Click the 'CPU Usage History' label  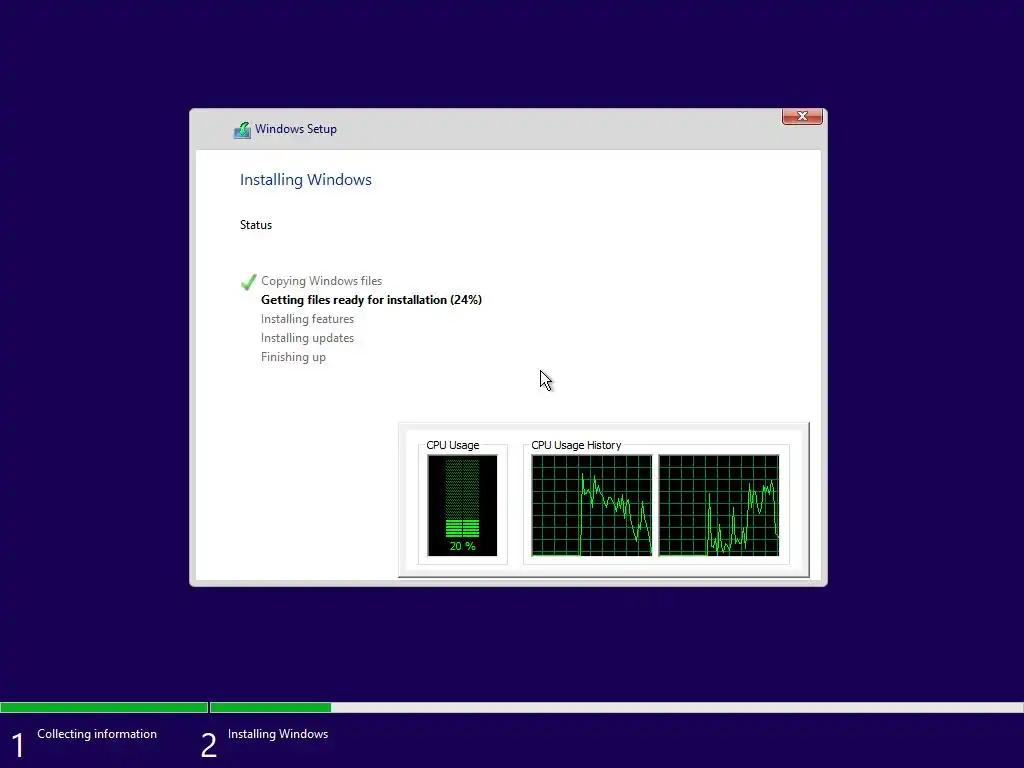coord(576,445)
